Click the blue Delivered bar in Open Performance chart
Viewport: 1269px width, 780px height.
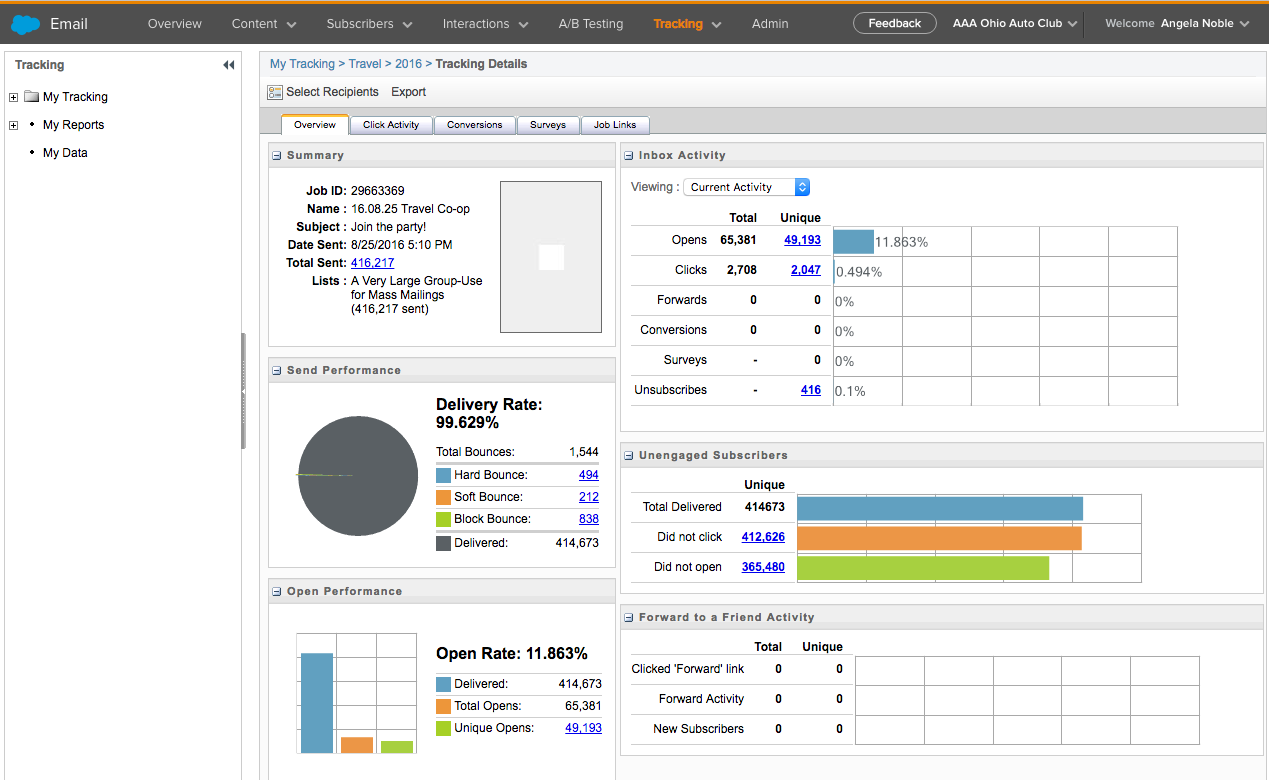pyautogui.click(x=316, y=703)
